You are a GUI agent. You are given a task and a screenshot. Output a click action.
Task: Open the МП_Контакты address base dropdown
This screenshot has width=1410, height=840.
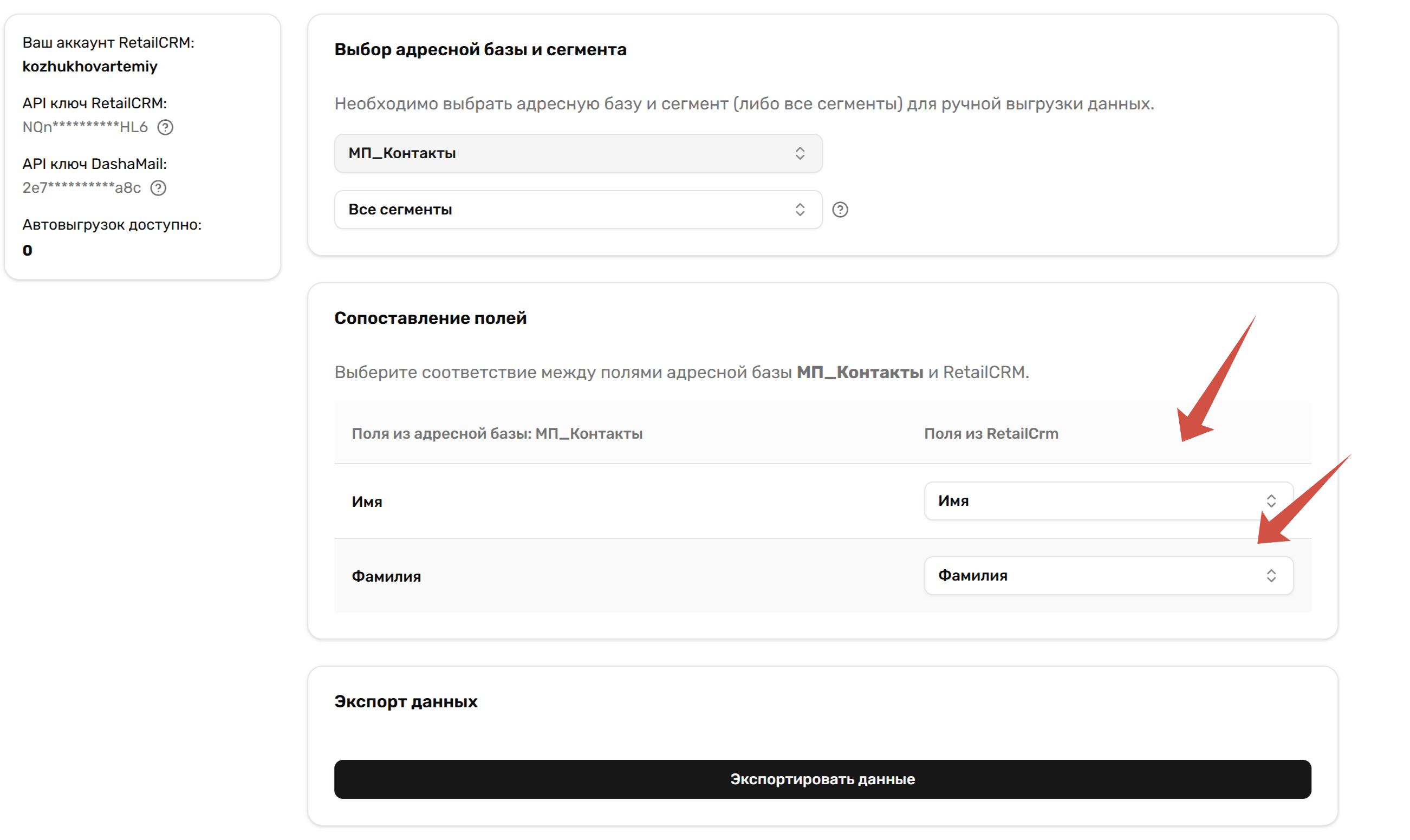(577, 153)
